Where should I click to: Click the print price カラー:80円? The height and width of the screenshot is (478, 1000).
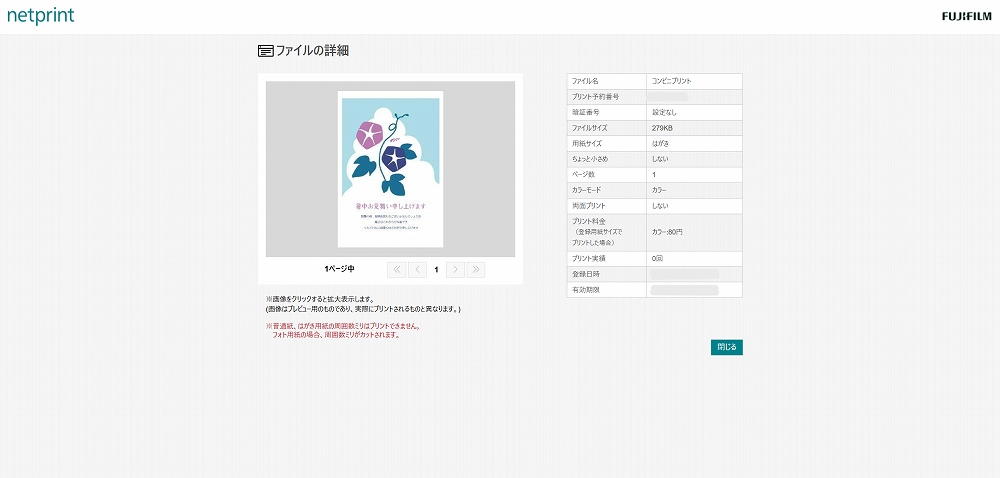pyautogui.click(x=668, y=232)
